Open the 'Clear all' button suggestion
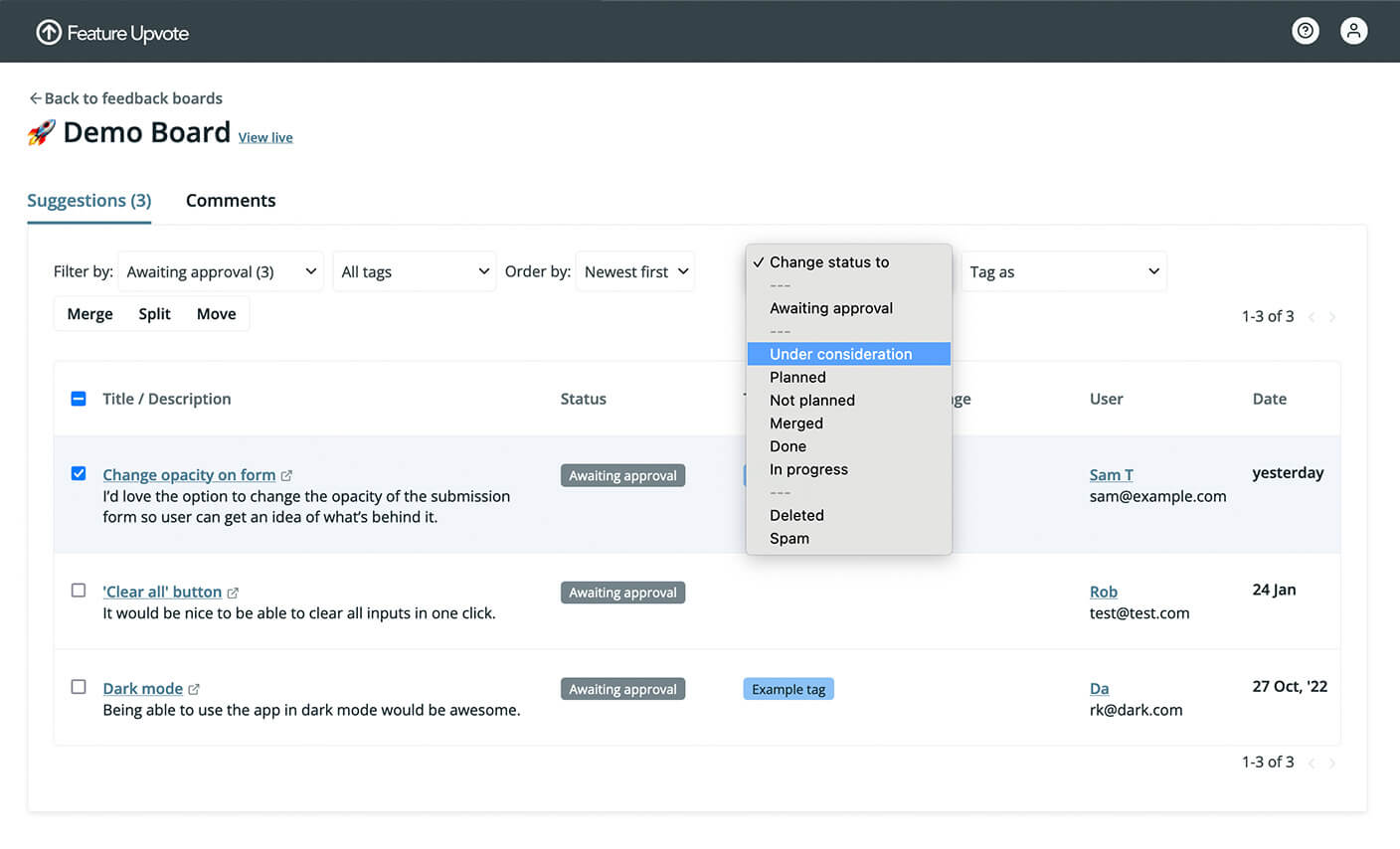 click(x=162, y=592)
